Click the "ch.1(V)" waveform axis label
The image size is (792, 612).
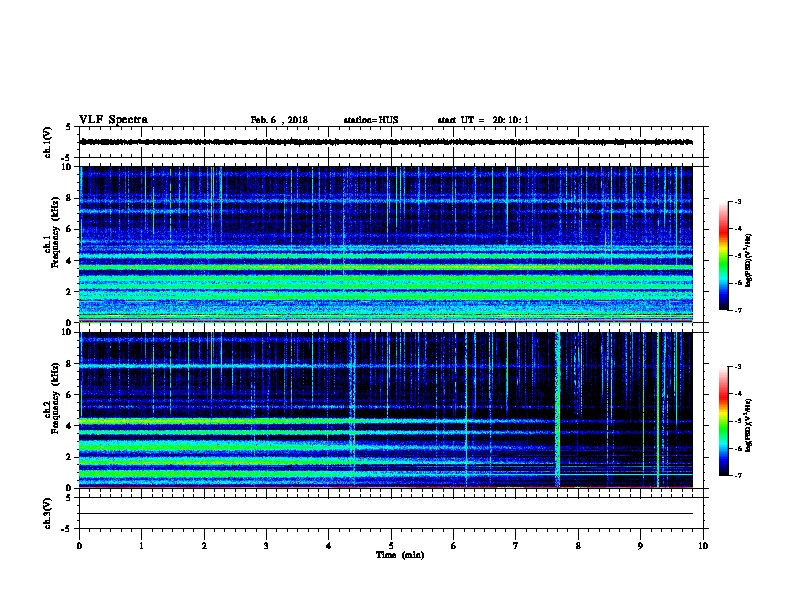click(x=48, y=142)
